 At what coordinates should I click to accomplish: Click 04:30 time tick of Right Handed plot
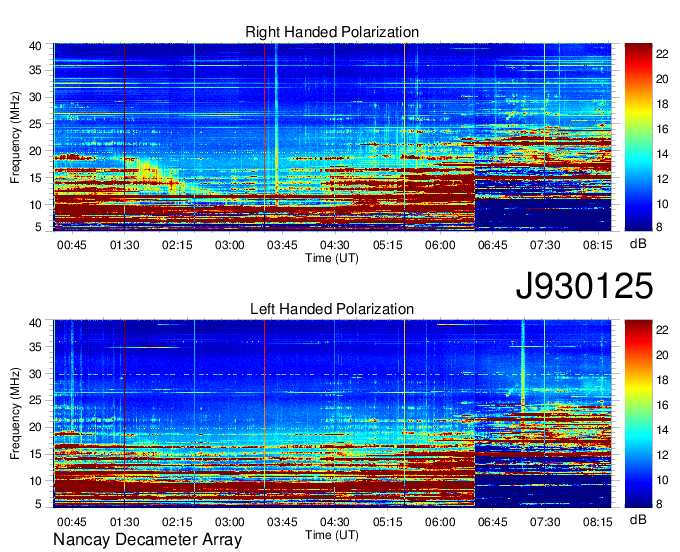pyautogui.click(x=335, y=245)
